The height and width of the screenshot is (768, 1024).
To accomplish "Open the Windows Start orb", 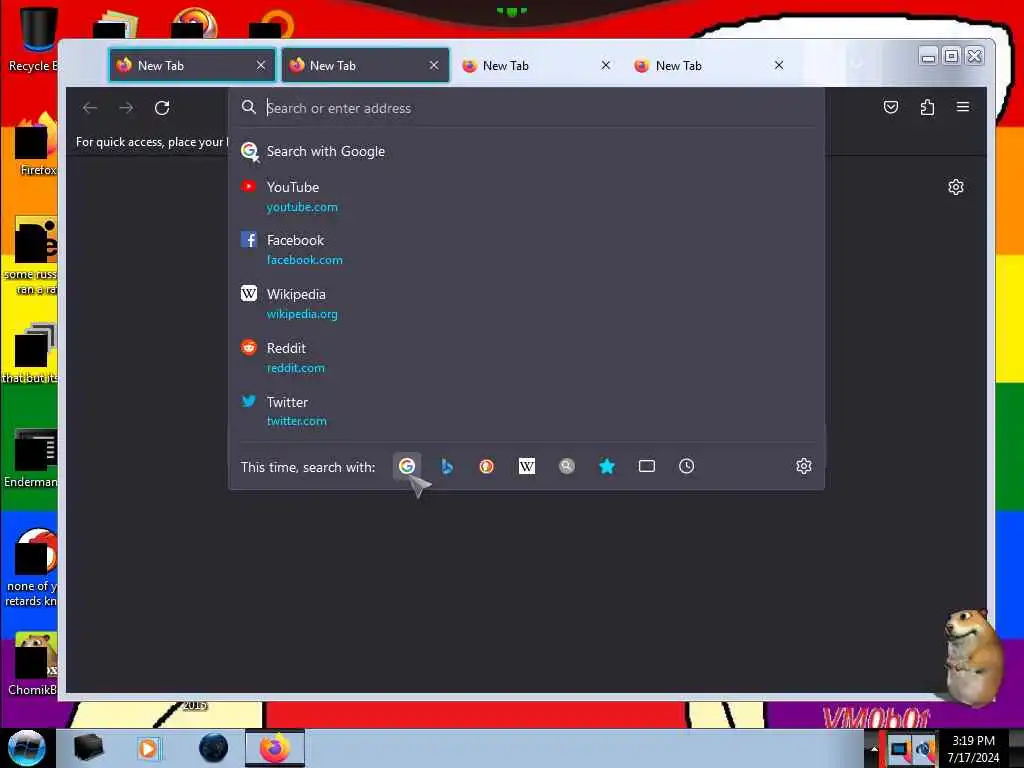I will coord(27,748).
